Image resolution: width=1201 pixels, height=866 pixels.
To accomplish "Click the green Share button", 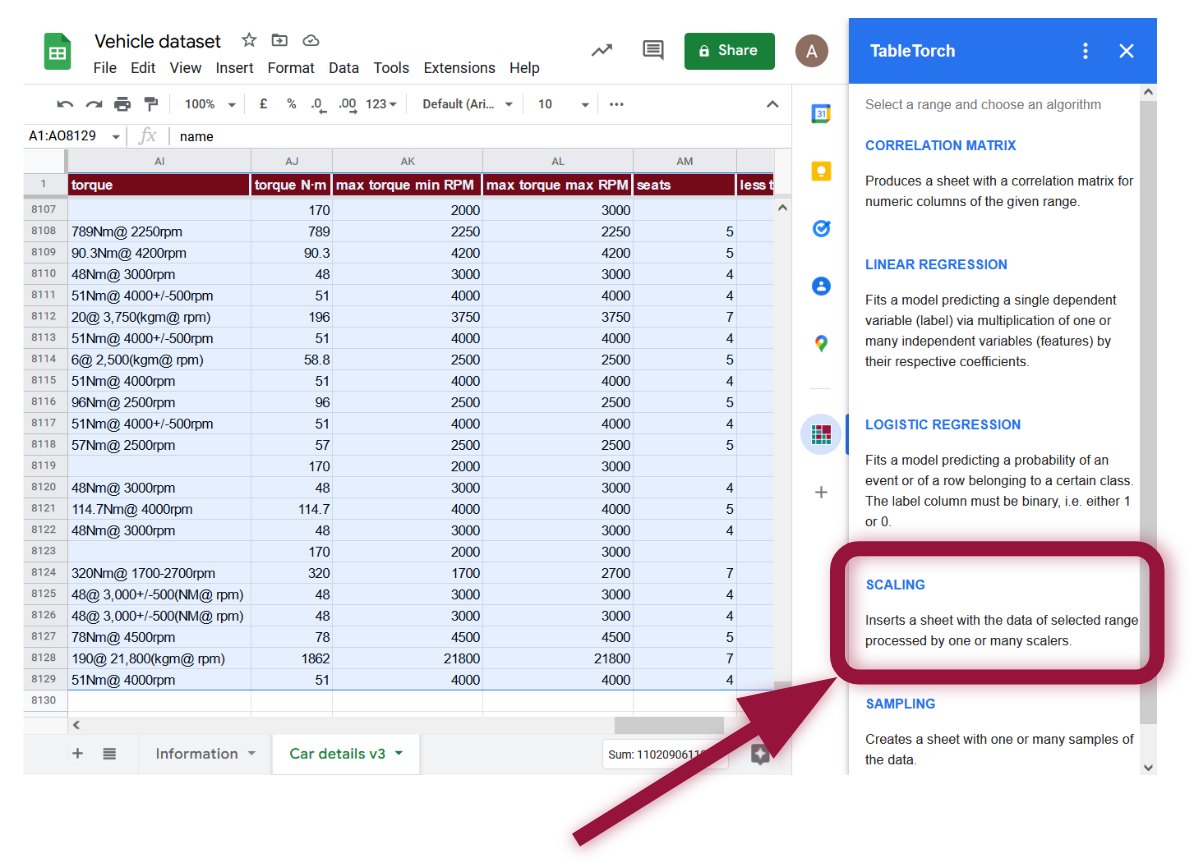I will (x=729, y=51).
